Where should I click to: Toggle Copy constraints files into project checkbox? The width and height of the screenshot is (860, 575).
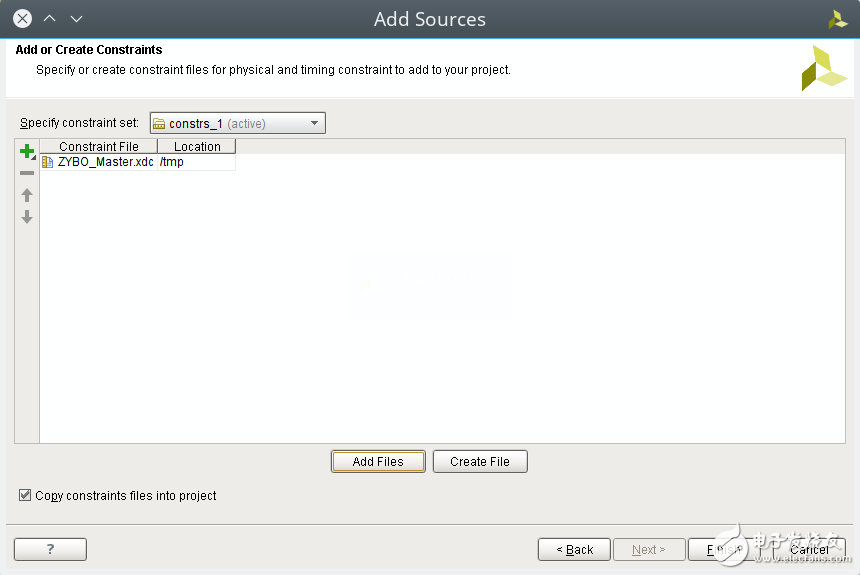pos(25,495)
